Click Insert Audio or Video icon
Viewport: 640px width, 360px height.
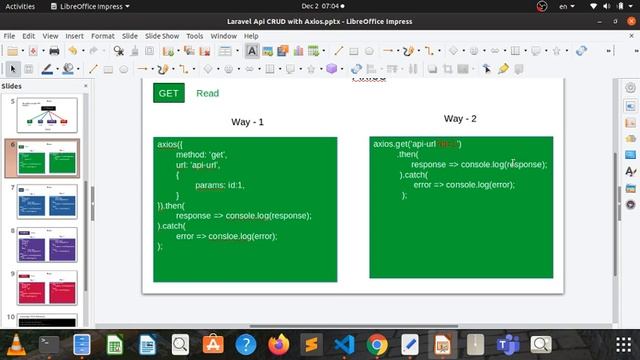282,51
